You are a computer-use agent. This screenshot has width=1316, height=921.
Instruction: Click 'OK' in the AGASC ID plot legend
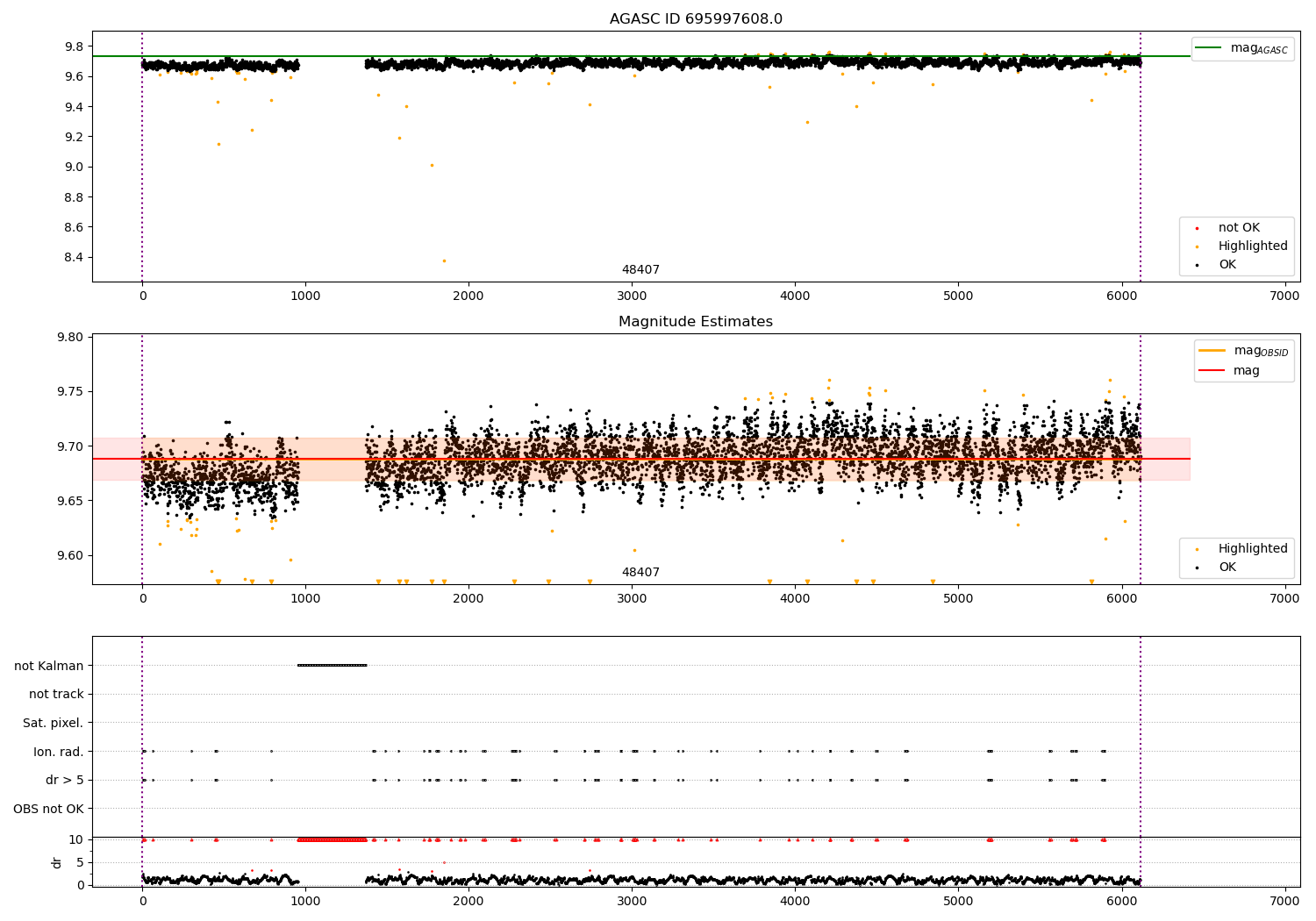coord(1227,265)
